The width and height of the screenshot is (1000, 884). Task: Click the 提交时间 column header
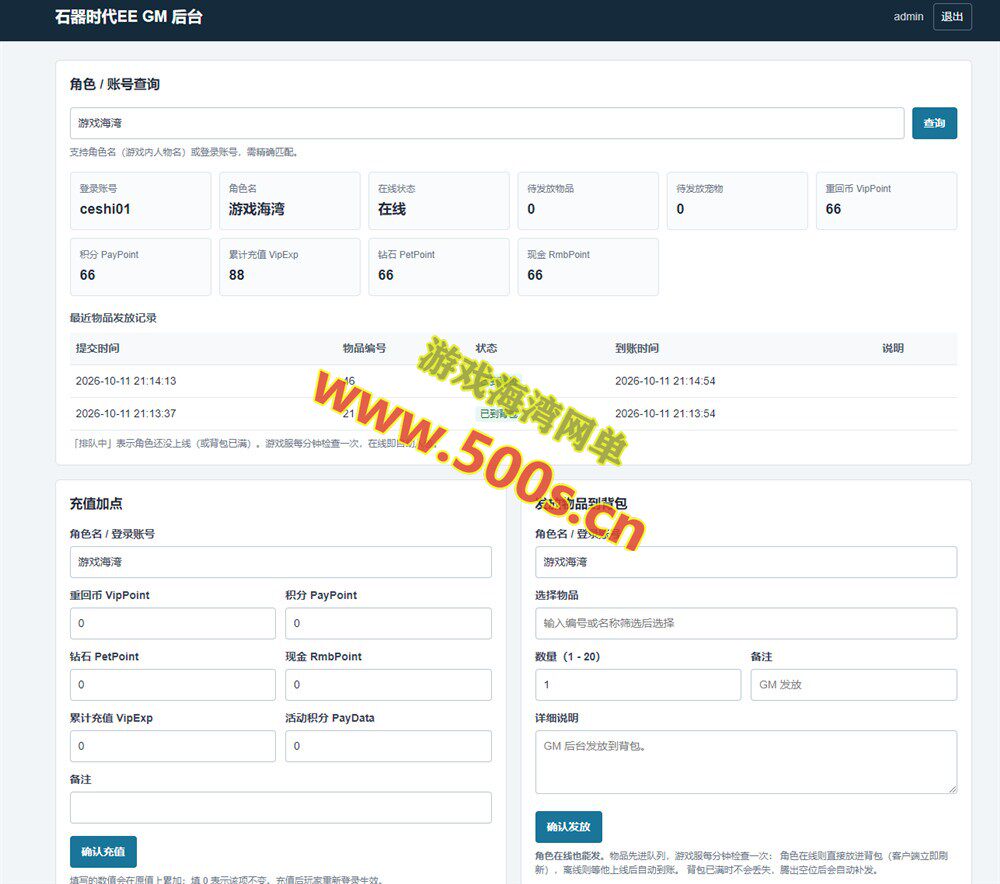point(98,348)
